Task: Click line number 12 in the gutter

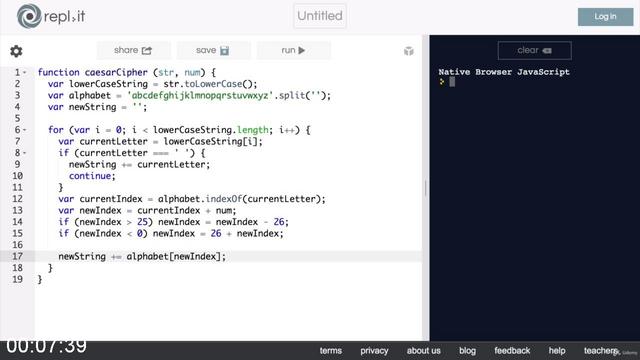Action: [x=17, y=199]
